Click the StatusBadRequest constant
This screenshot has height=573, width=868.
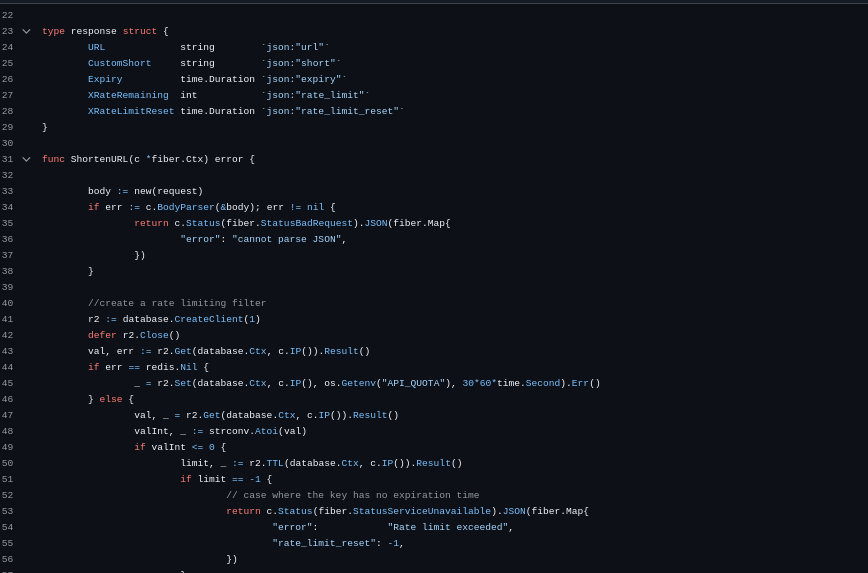306,223
